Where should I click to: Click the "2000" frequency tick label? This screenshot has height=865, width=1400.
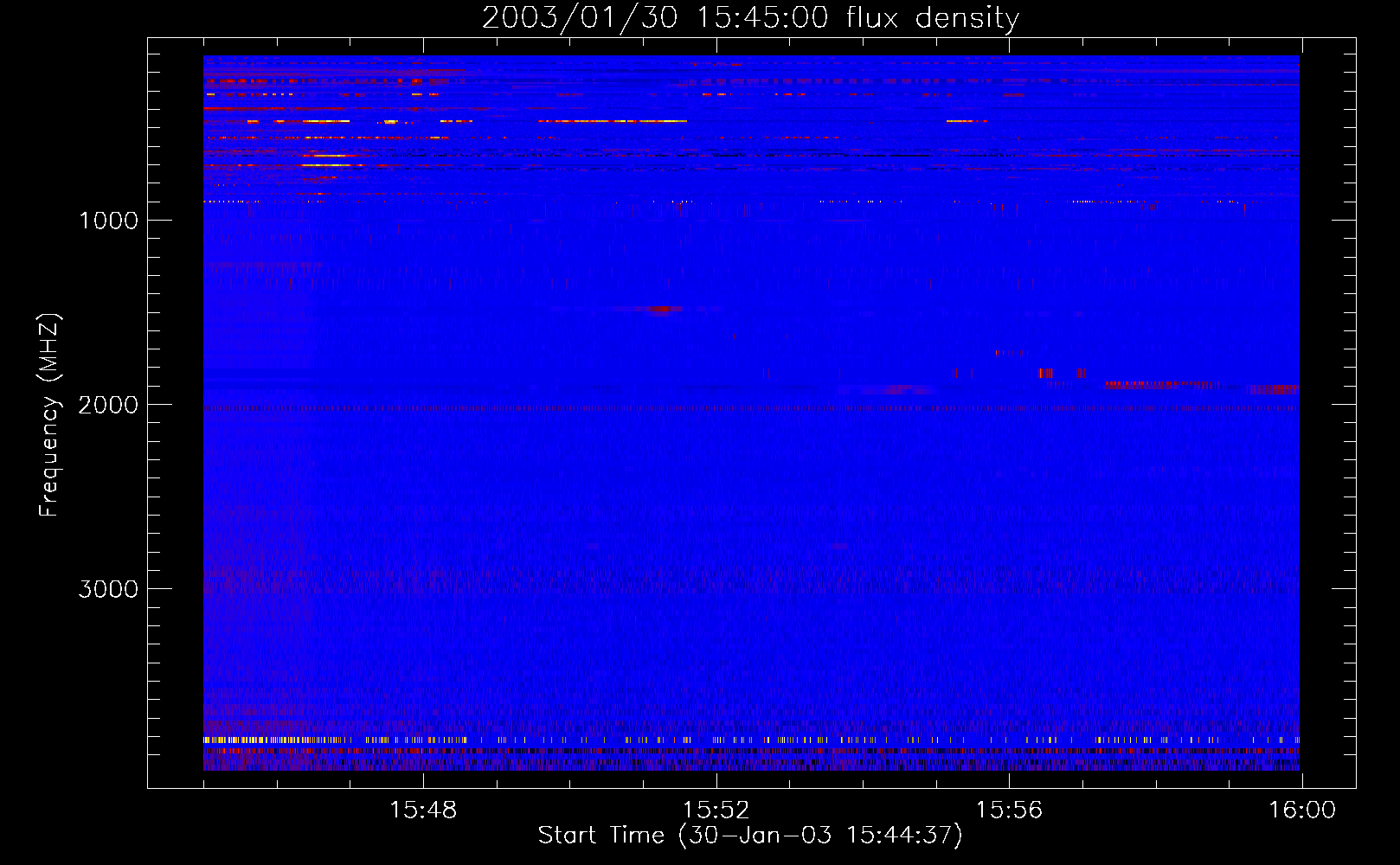108,405
